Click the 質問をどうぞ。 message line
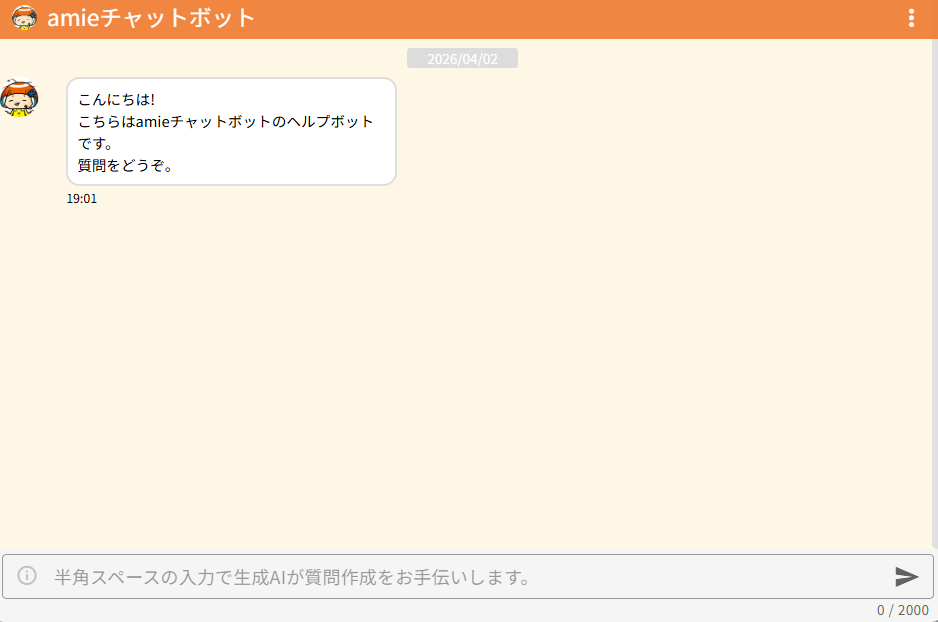Image resolution: width=938 pixels, height=622 pixels. point(126,166)
